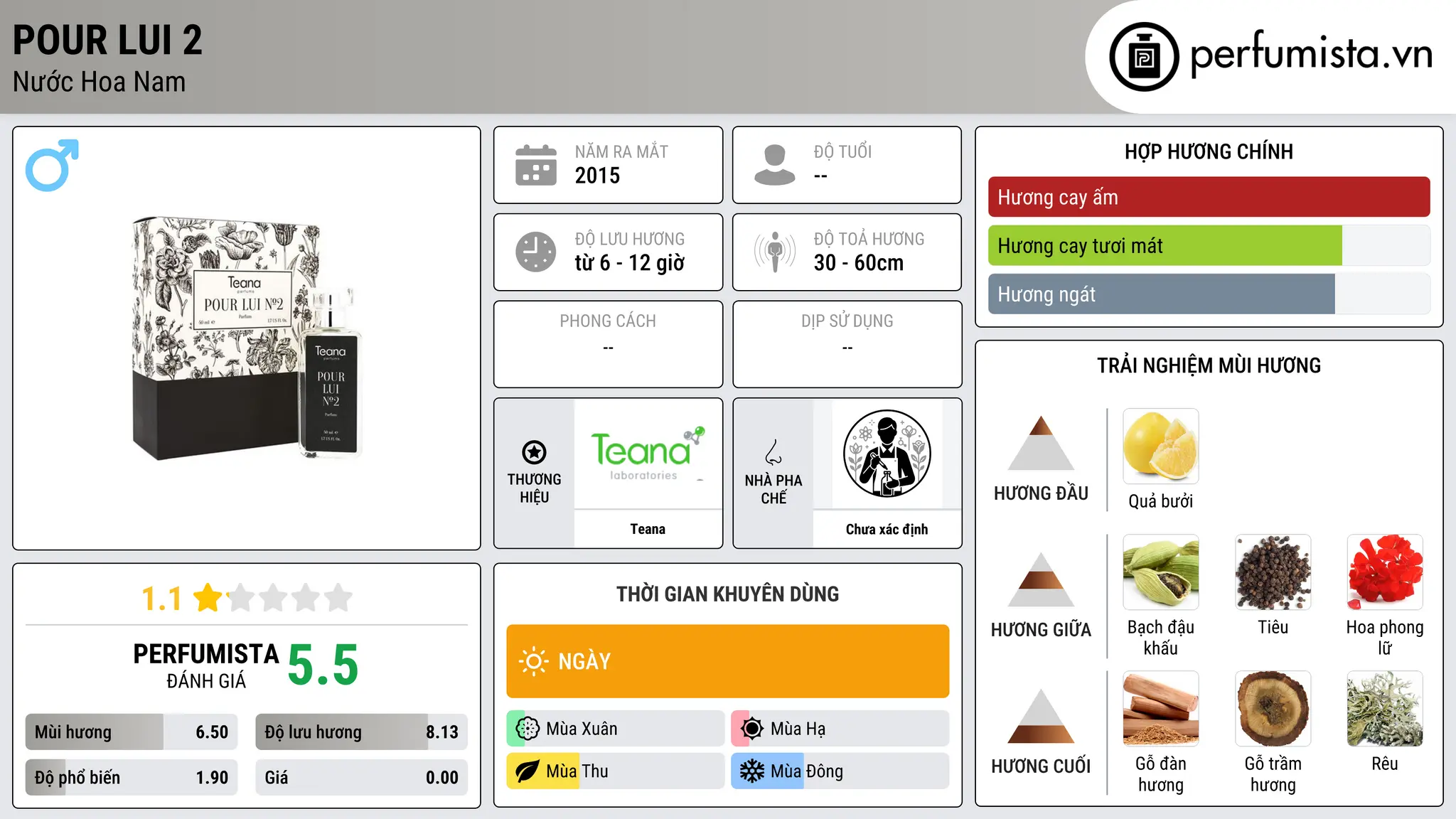Open the Chưa xác định perfumer link

(x=887, y=529)
